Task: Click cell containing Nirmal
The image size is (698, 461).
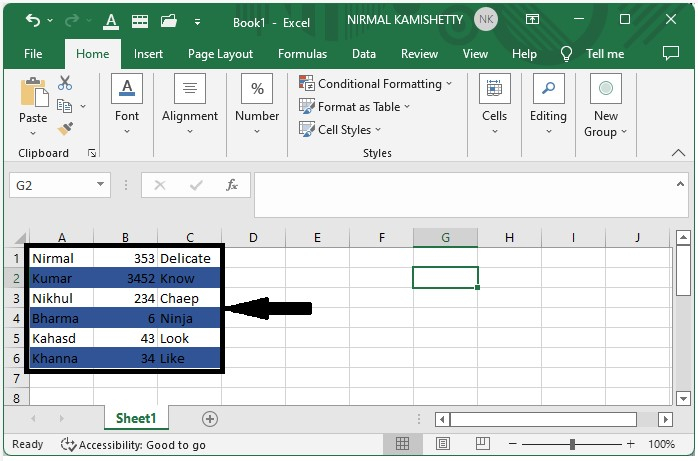Action: [61, 259]
